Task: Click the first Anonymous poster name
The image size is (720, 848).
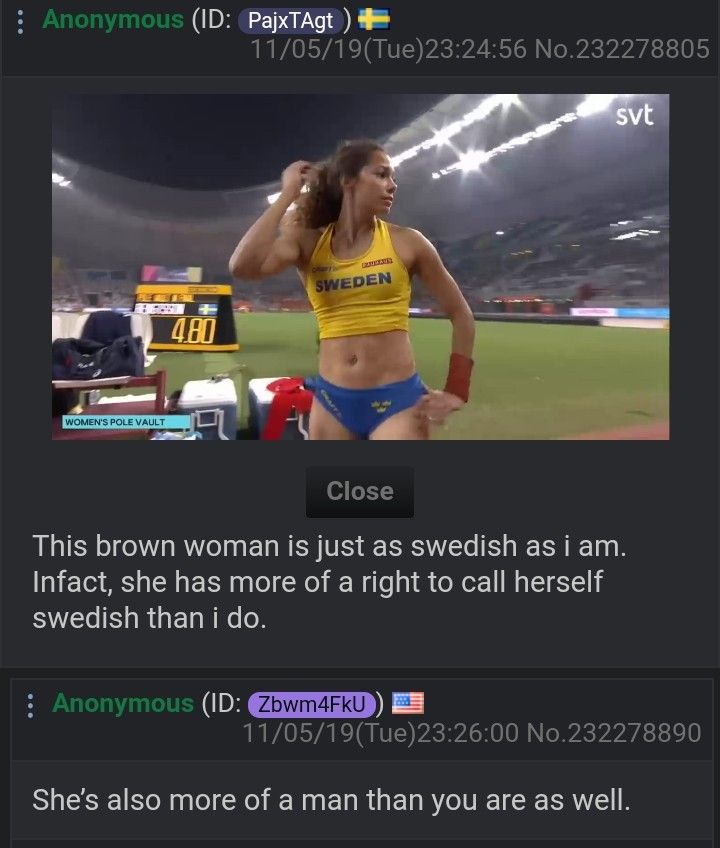Action: 113,20
